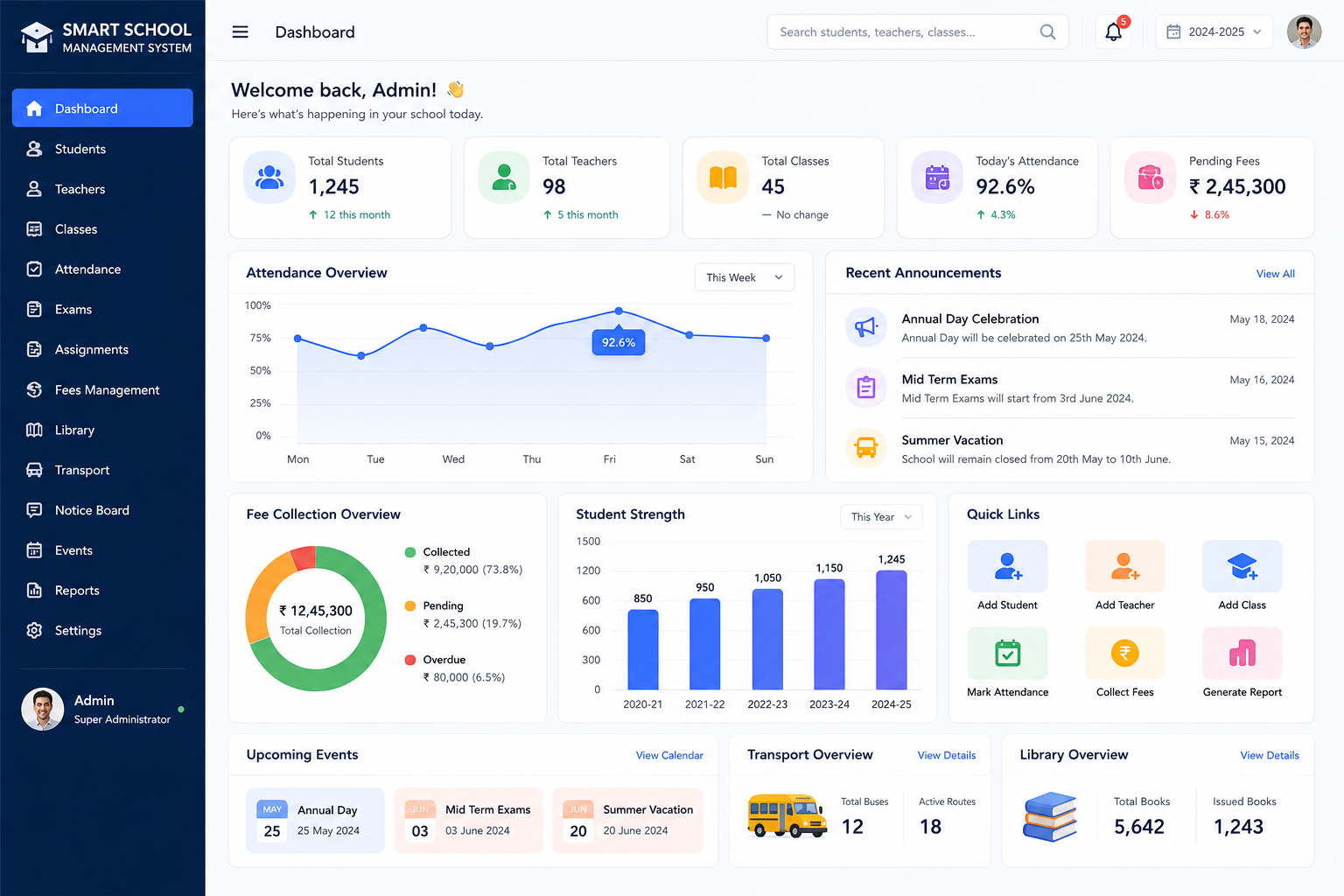1344x896 pixels.
Task: Open the hamburger menu icon
Action: click(240, 32)
